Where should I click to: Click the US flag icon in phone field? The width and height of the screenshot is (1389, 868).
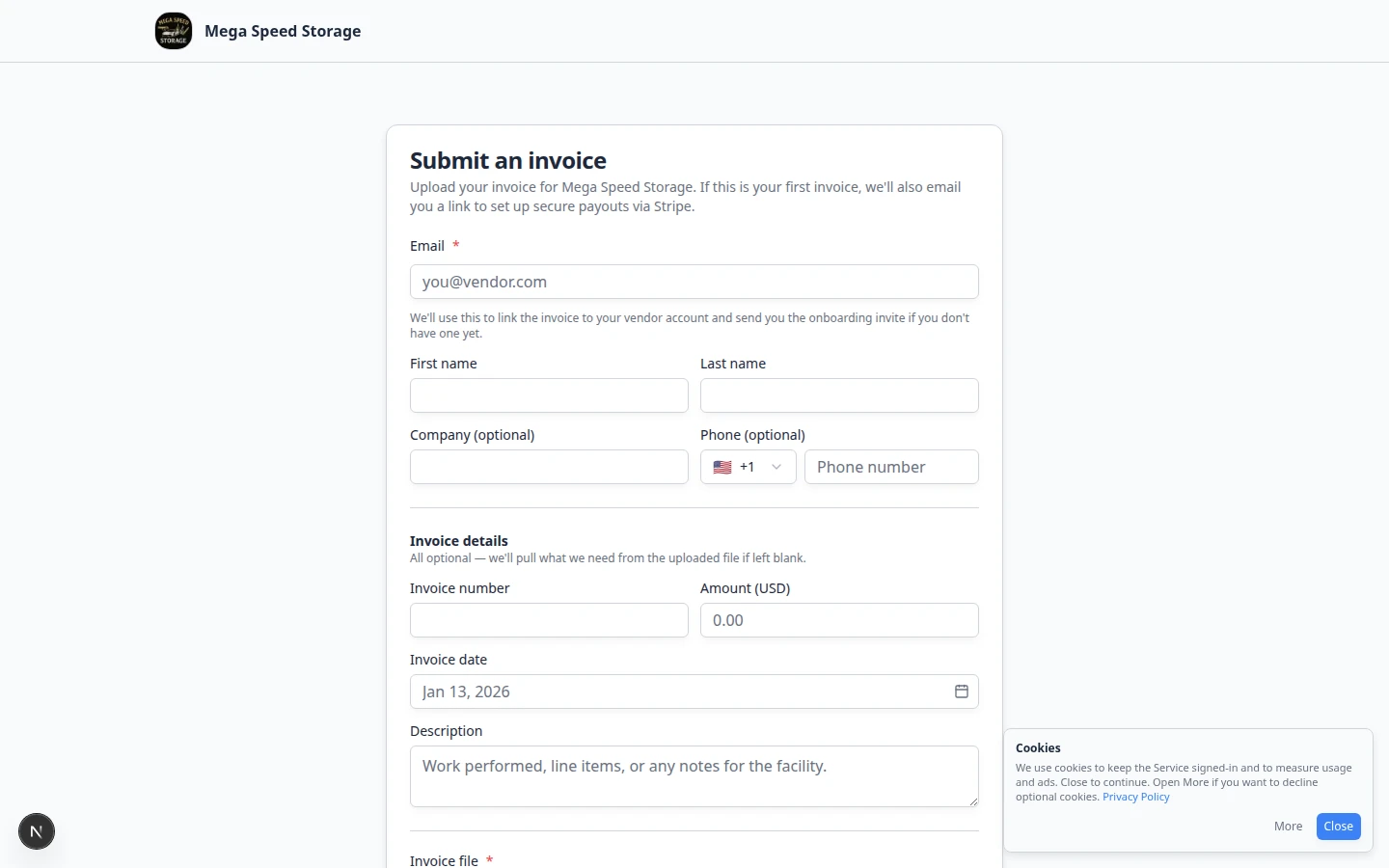722,467
